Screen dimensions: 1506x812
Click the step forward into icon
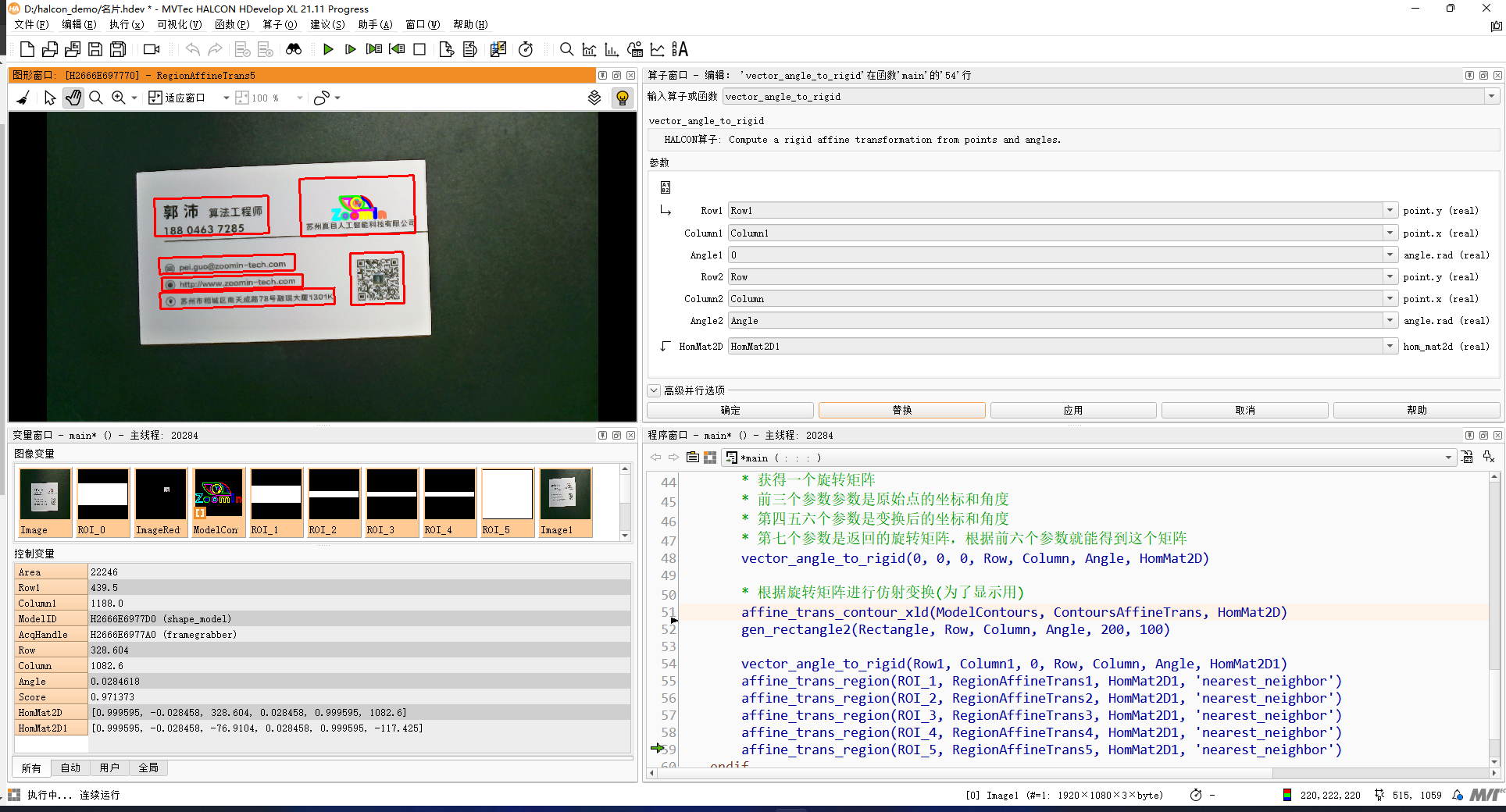tap(374, 49)
